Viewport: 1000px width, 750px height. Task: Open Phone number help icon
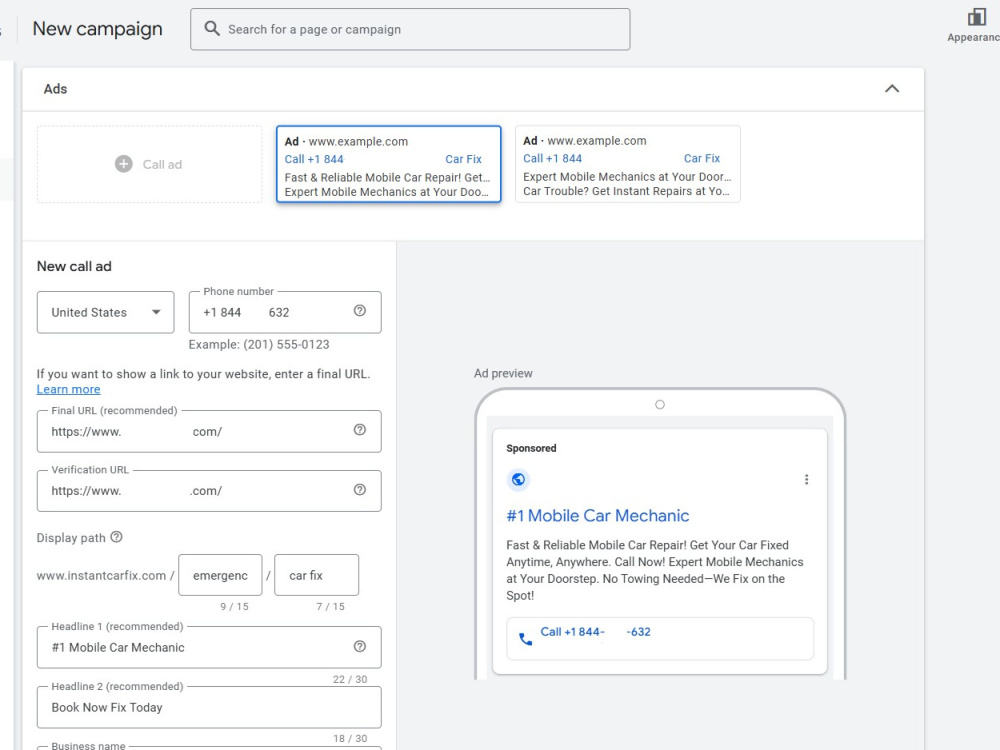point(360,311)
